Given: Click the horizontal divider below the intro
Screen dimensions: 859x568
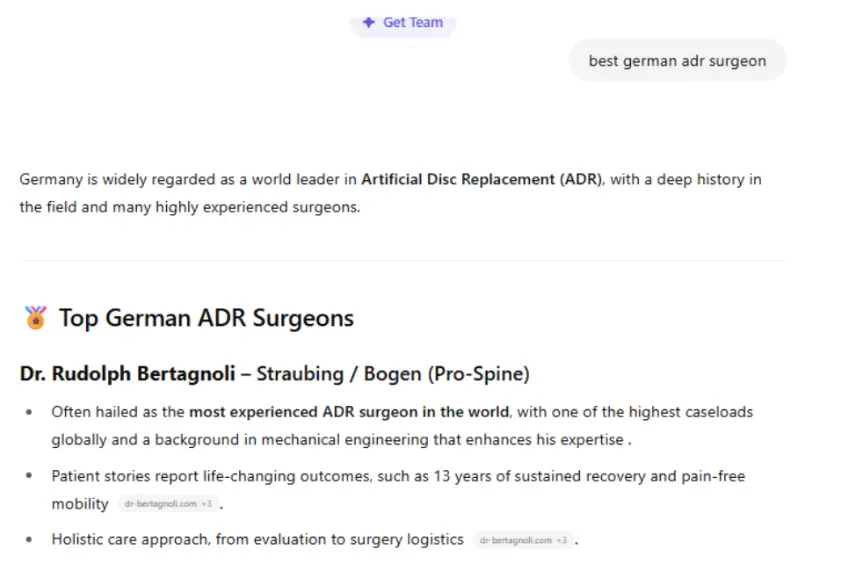Looking at the screenshot, I should tap(401, 261).
